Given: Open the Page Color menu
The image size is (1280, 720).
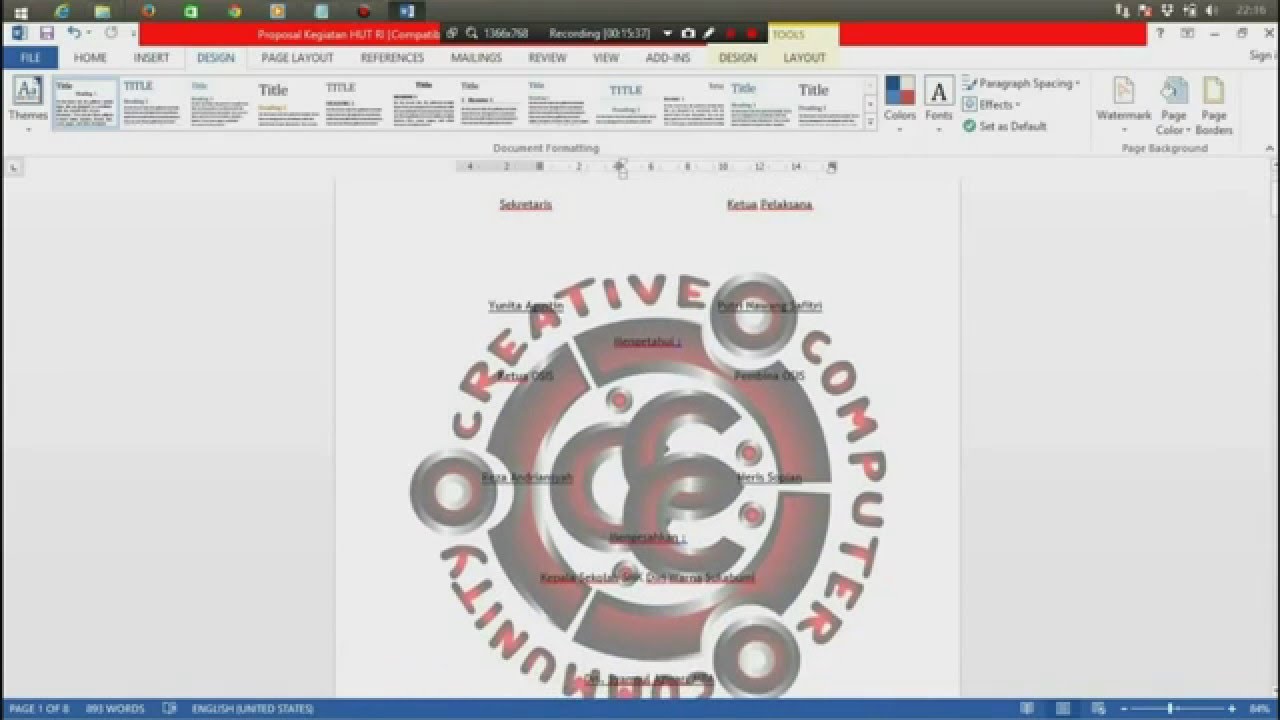Looking at the screenshot, I should (x=1174, y=104).
